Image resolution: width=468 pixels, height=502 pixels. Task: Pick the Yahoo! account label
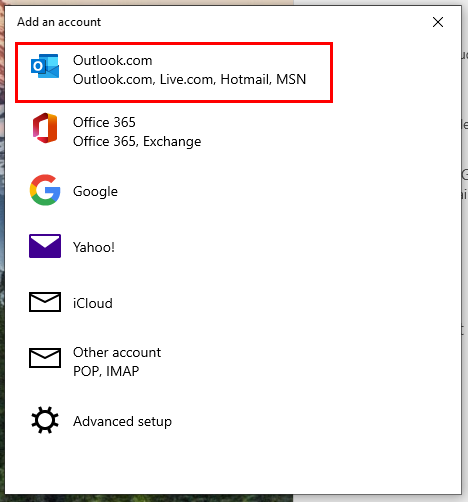click(94, 247)
